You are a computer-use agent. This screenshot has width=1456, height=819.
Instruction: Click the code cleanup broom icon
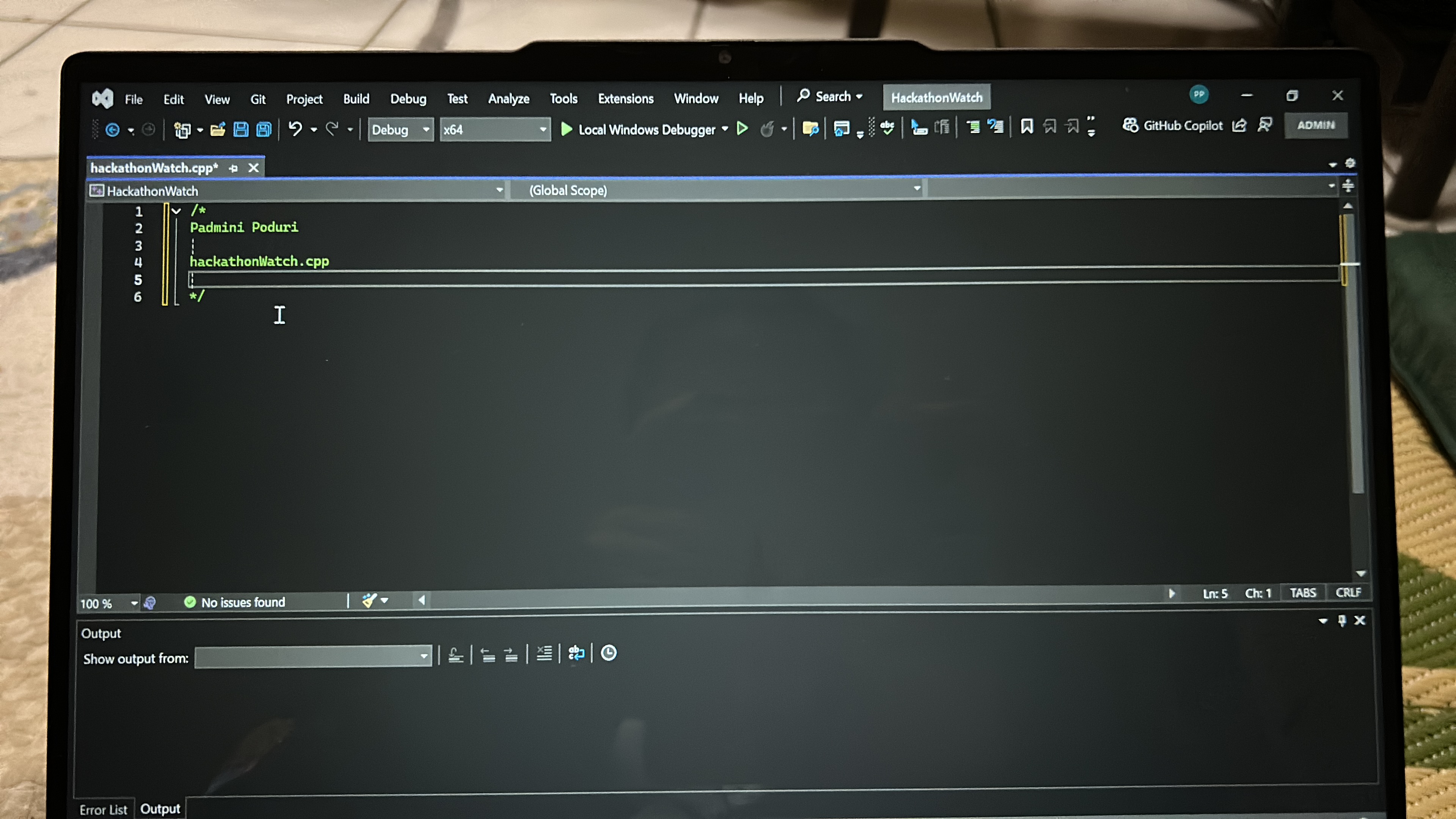[369, 600]
